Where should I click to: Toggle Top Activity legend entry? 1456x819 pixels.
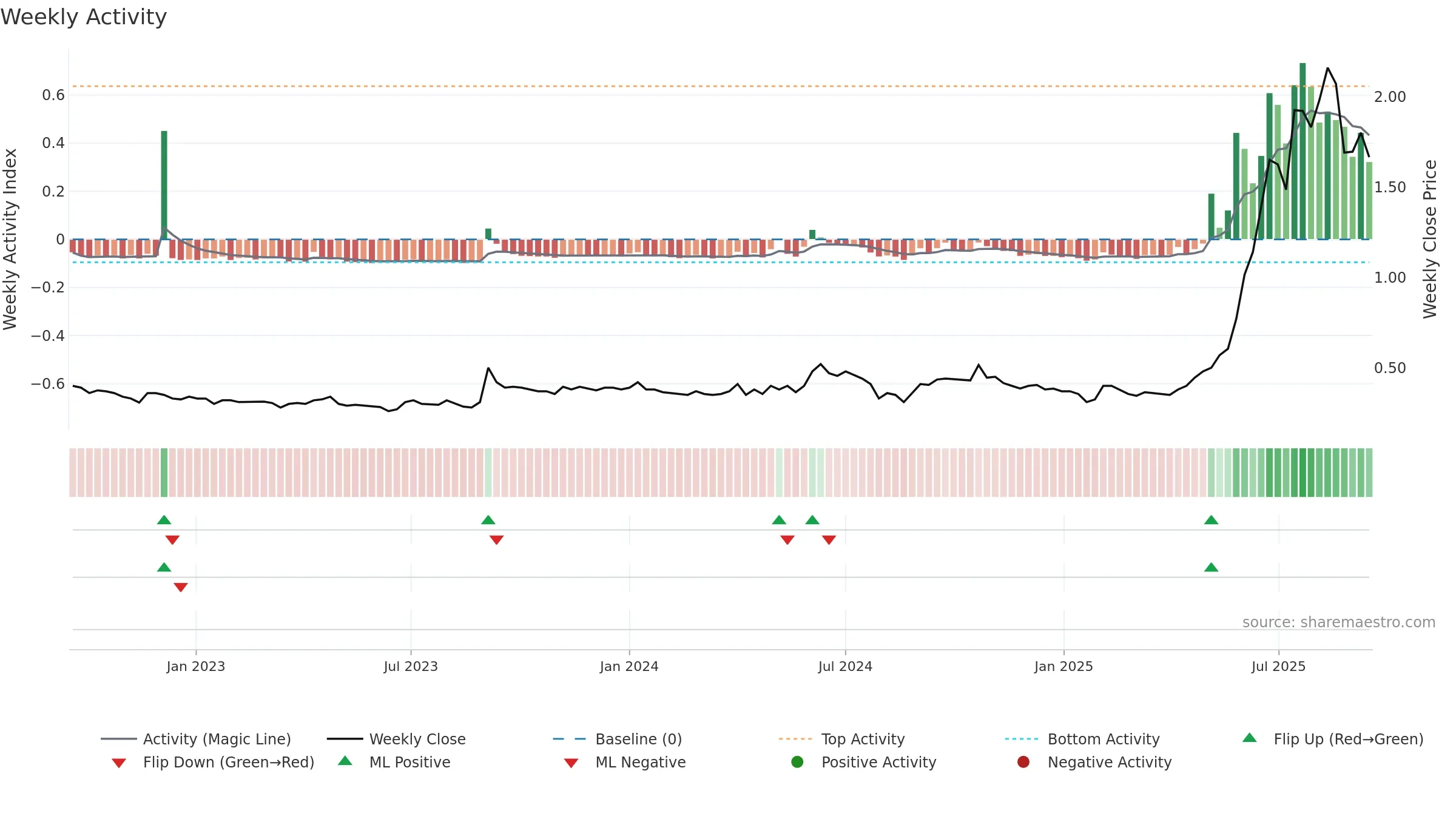841,739
